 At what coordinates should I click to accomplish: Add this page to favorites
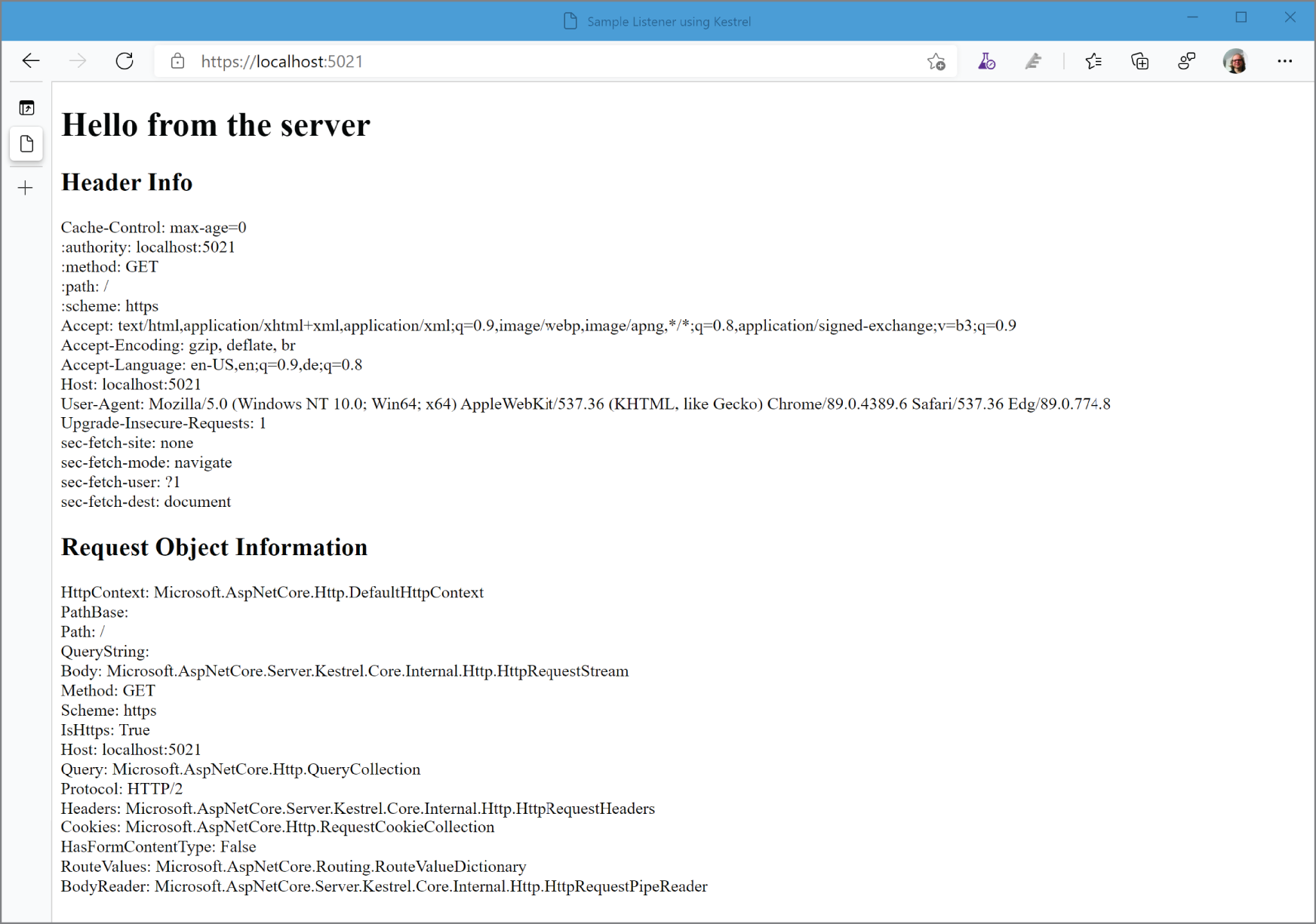[936, 63]
